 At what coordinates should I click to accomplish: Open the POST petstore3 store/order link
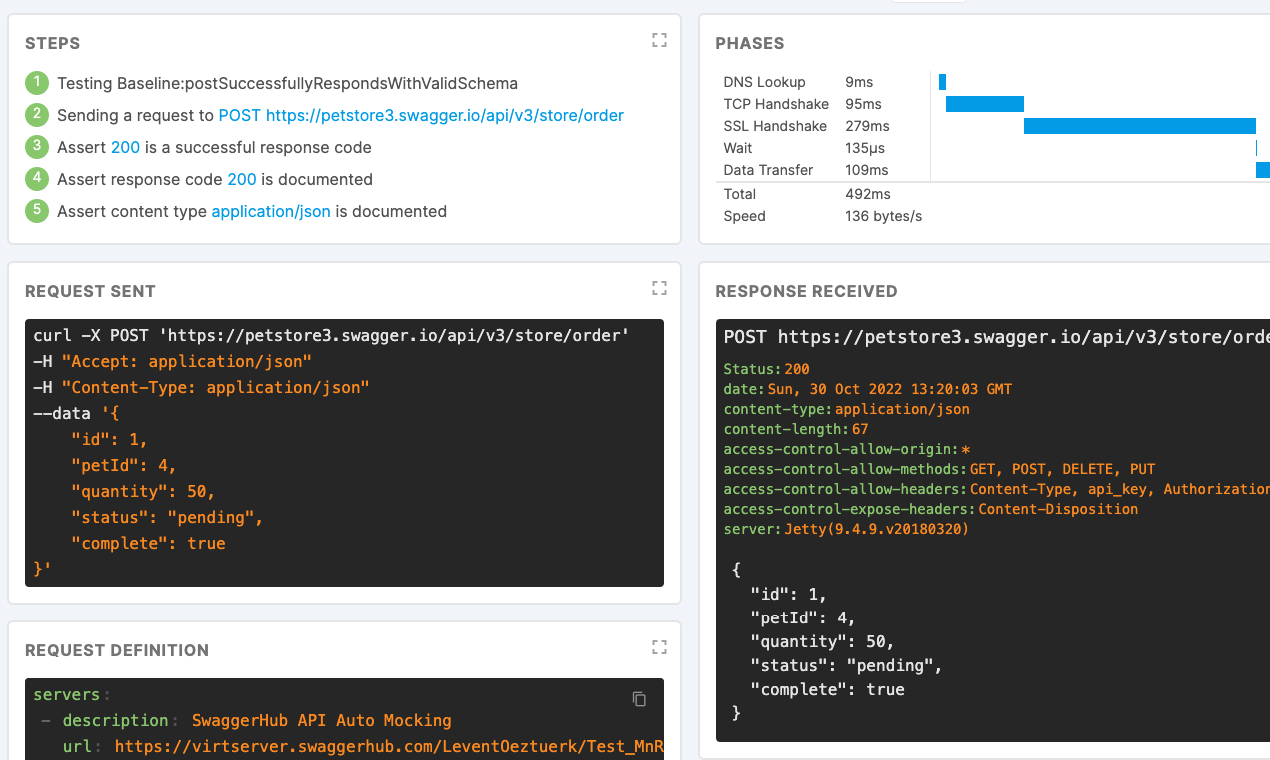421,116
